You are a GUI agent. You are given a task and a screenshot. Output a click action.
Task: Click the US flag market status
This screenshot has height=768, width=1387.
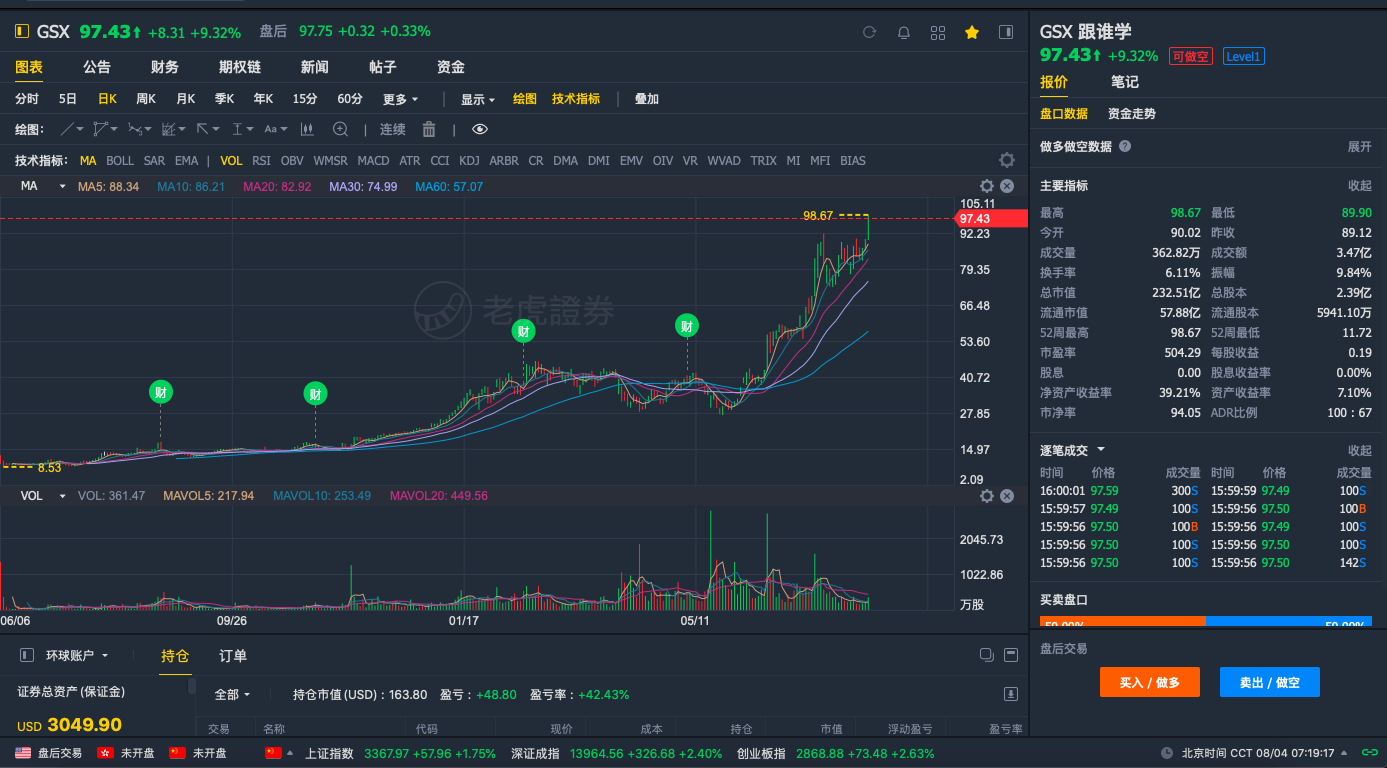pyautogui.click(x=23, y=753)
